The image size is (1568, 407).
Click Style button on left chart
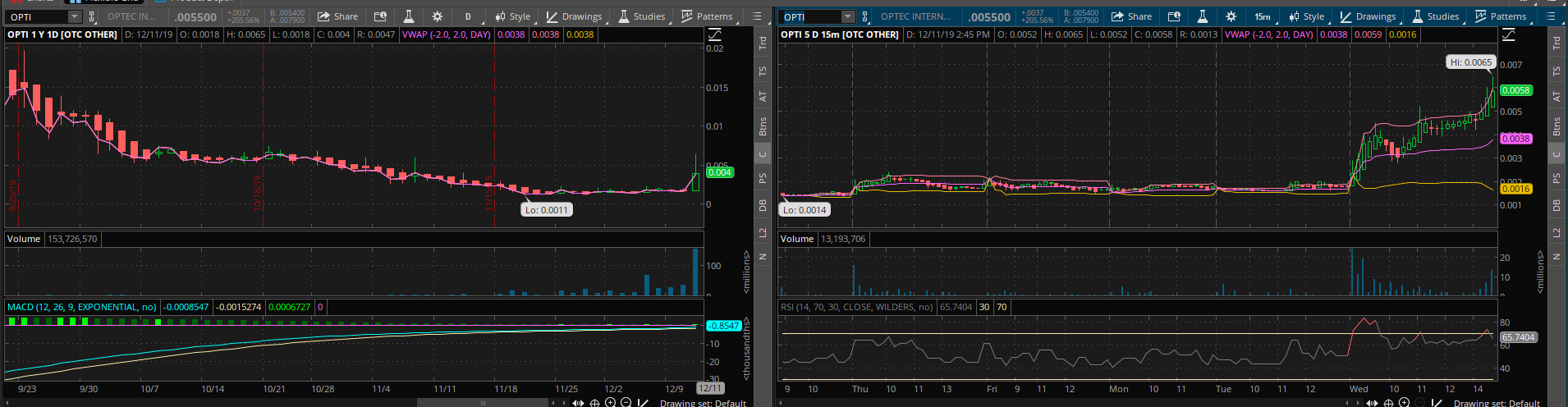coord(512,16)
